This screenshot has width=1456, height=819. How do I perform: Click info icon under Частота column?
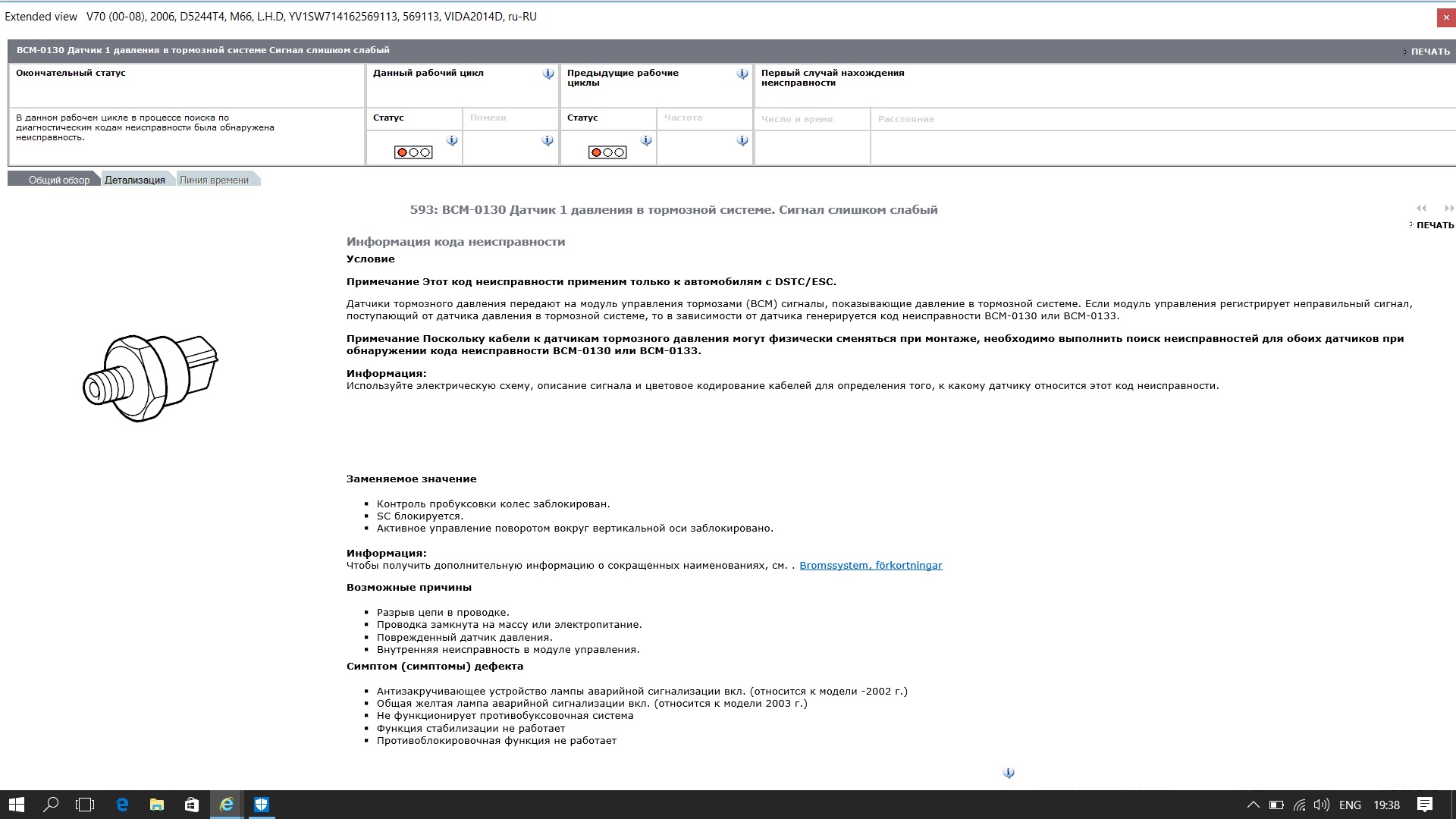[x=742, y=140]
